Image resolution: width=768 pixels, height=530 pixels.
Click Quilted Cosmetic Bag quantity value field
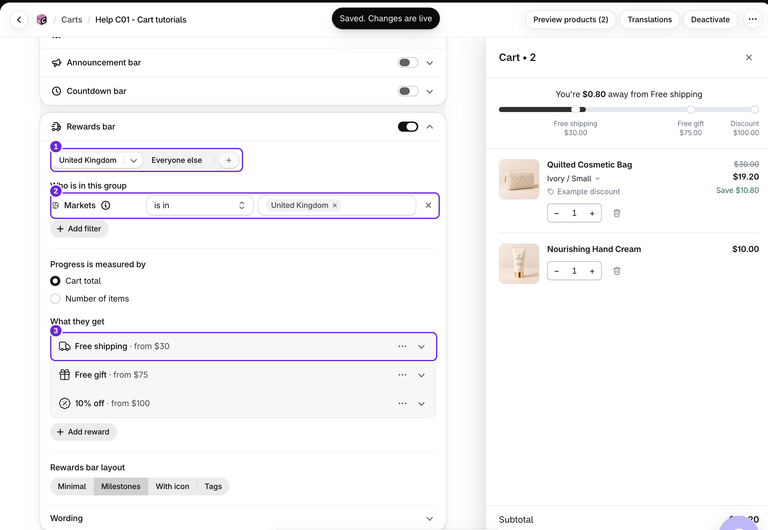574,213
